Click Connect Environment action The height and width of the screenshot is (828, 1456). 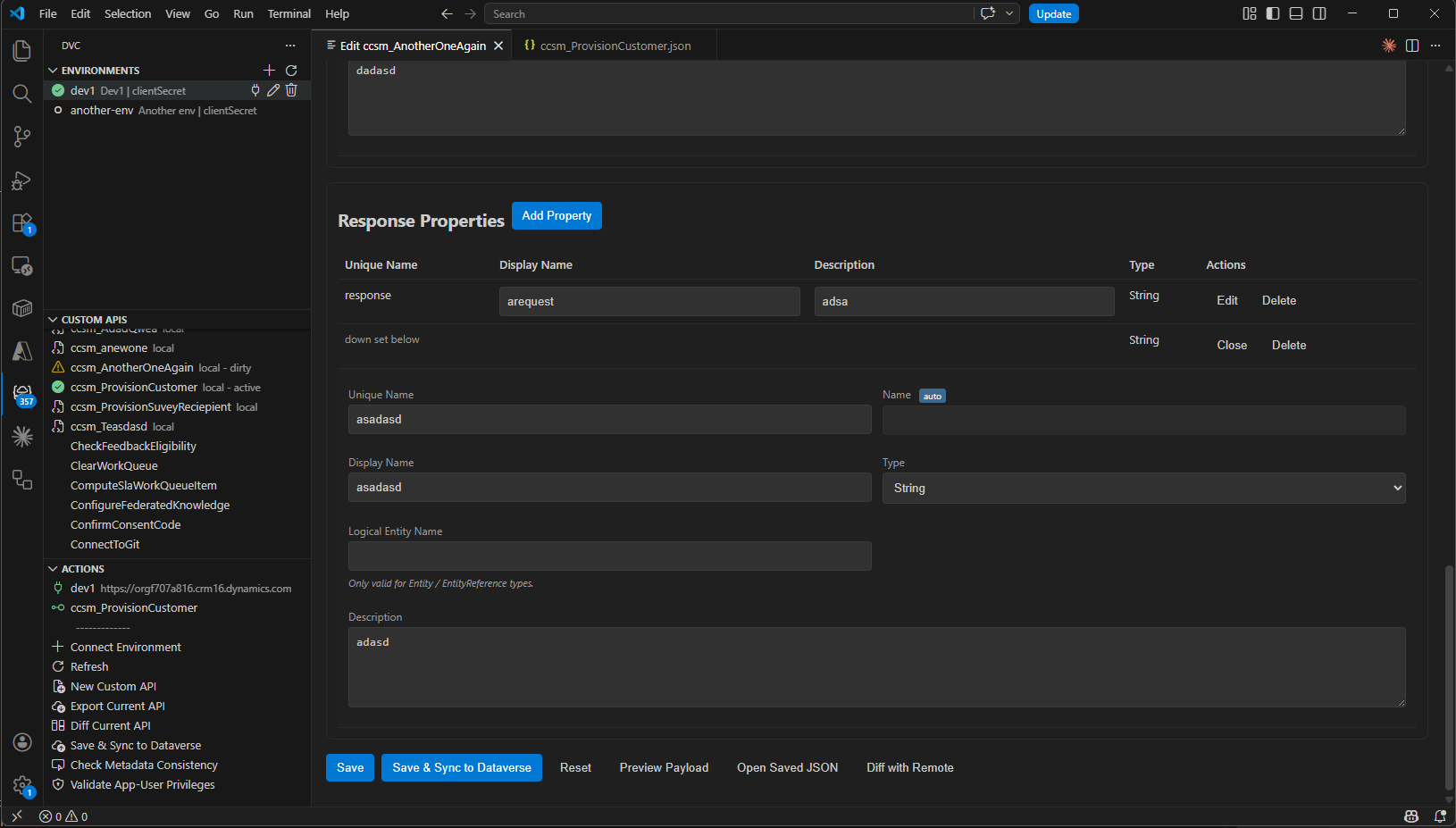click(x=177, y=647)
